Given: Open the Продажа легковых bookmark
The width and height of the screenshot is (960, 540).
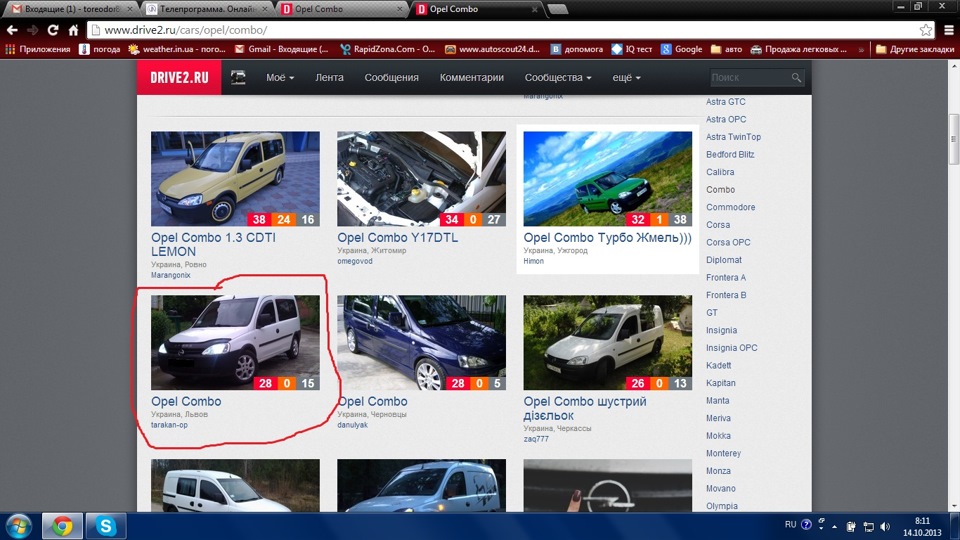Looking at the screenshot, I should click(799, 49).
